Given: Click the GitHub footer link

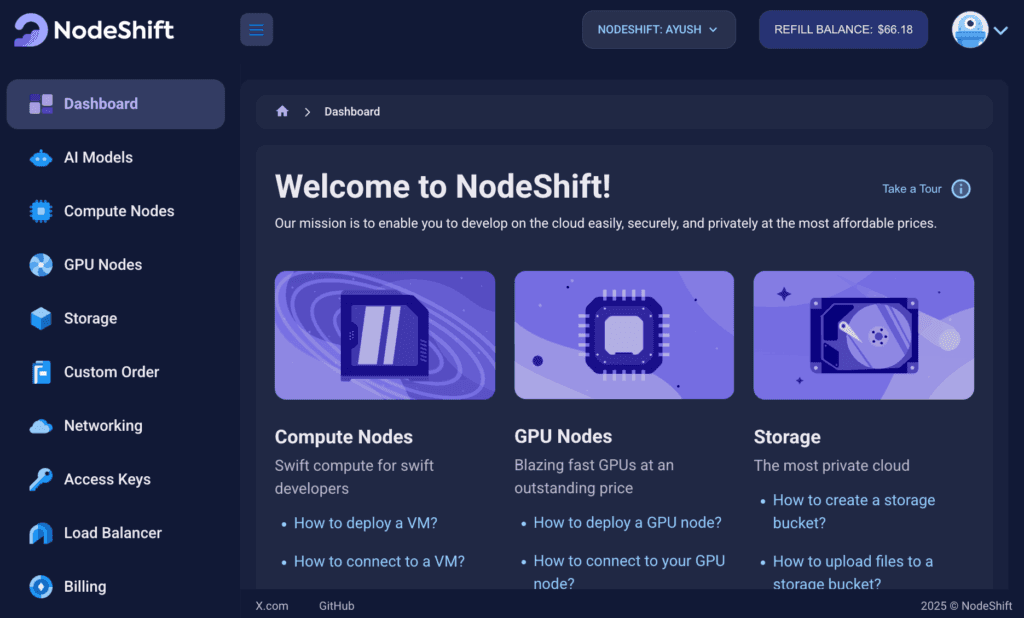Looking at the screenshot, I should click(336, 606).
